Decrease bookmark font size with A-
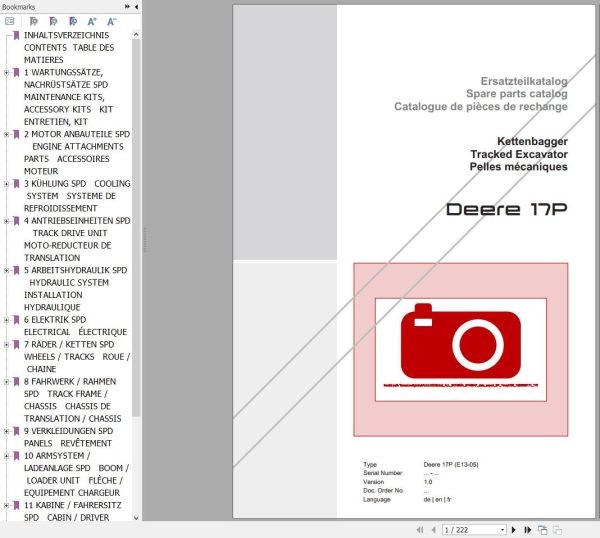600x538 pixels. [111, 21]
